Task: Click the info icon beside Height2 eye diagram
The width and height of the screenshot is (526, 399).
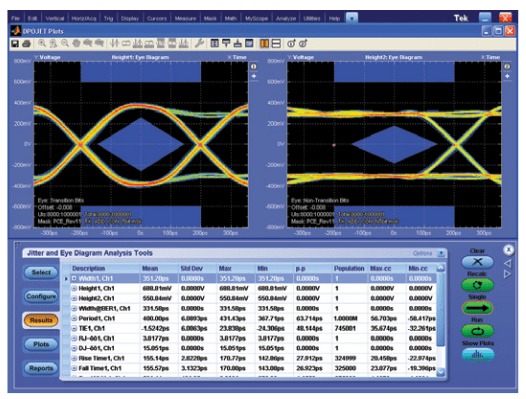Action: [x=507, y=67]
